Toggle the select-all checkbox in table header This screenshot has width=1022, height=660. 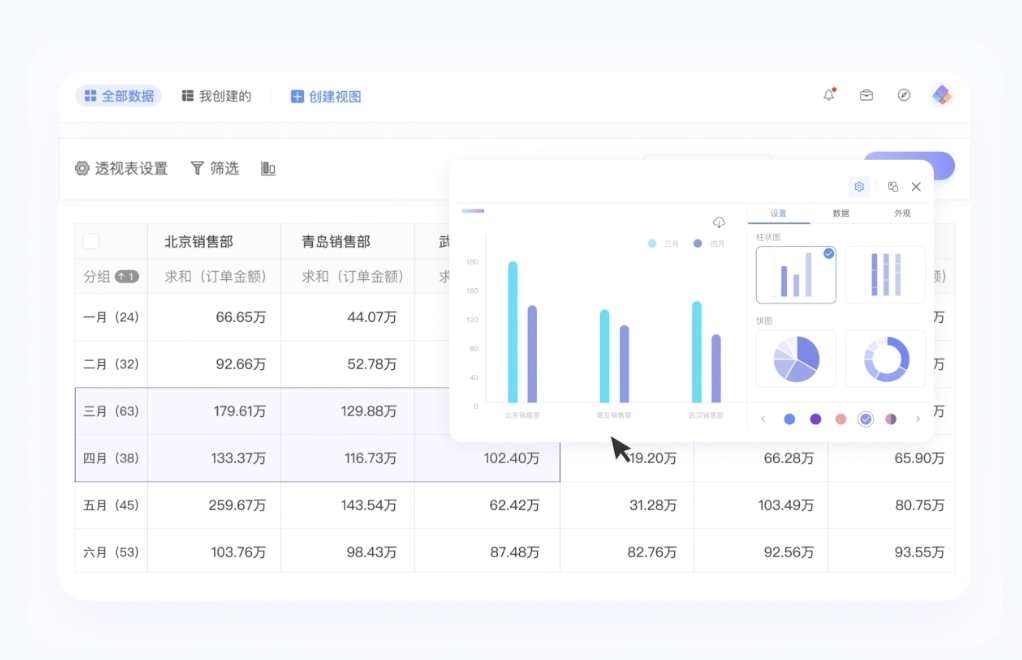tap(91, 241)
